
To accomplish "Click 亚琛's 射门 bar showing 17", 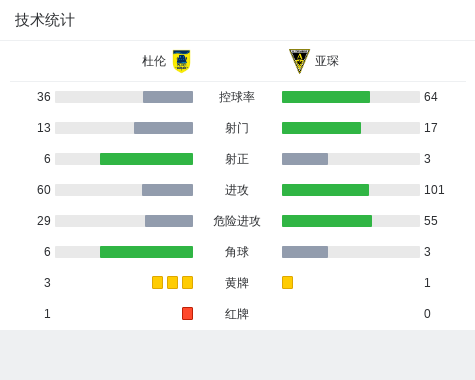I will pyautogui.click(x=321, y=128).
